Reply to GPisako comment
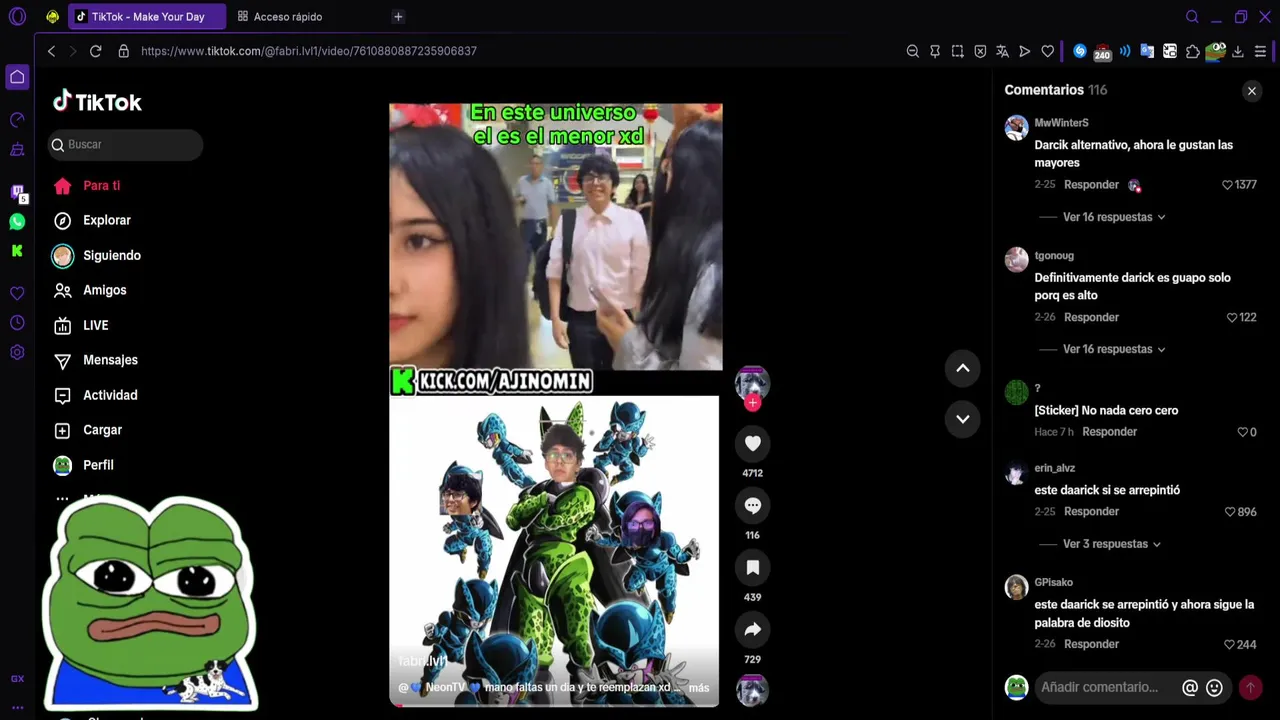Viewport: 1280px width, 720px height. 1091,645
